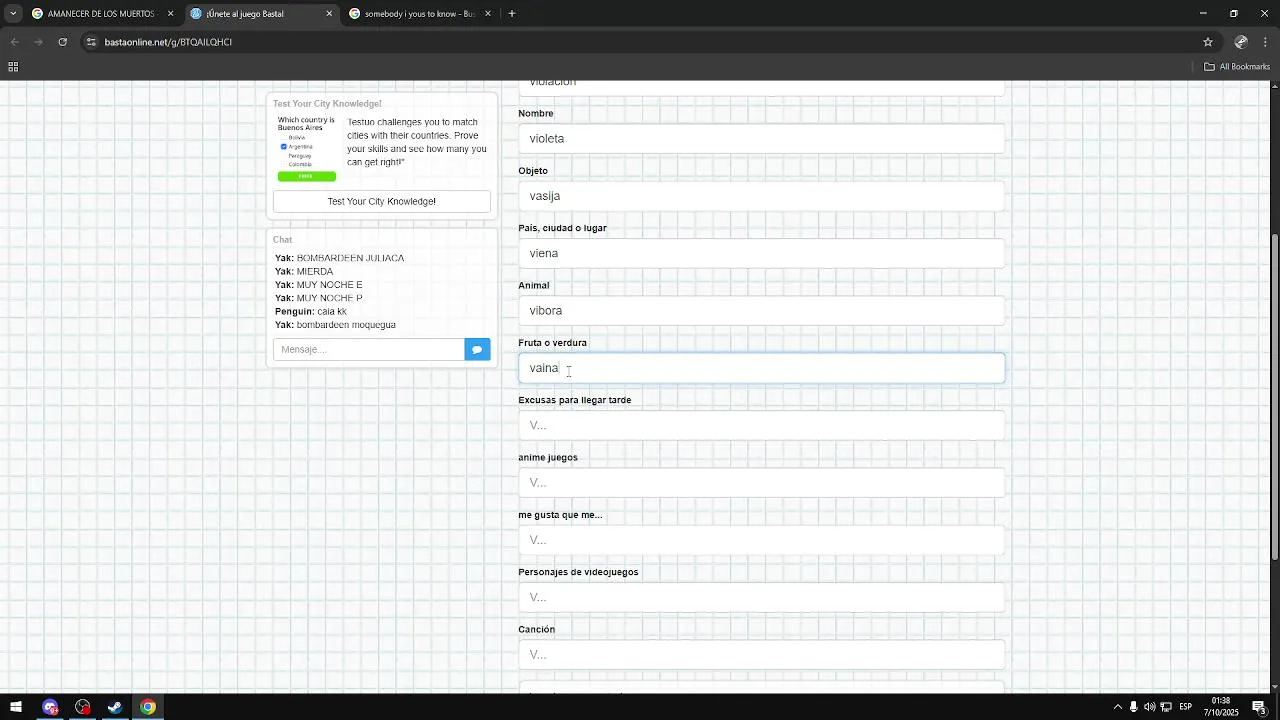Screen dimensions: 1280x720
Task: Click the Nombre field containing 'violeta'
Action: click(761, 139)
